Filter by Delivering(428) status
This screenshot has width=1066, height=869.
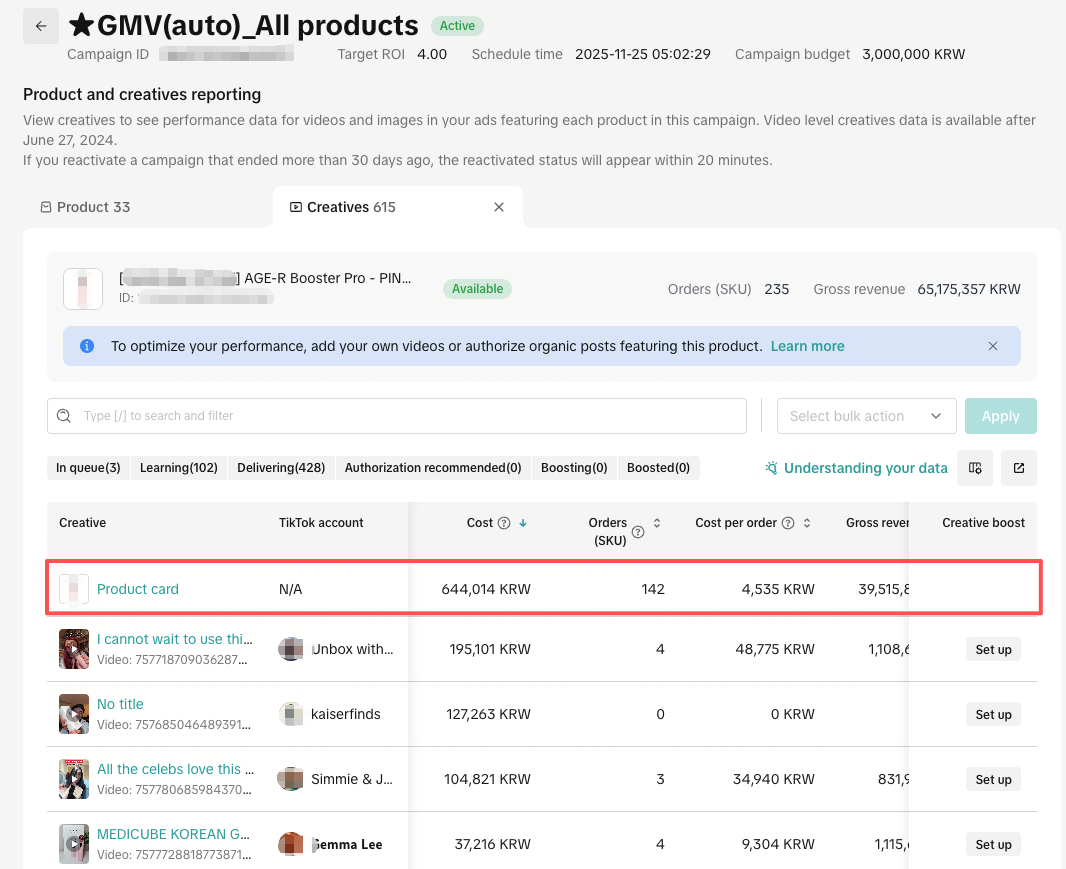click(281, 468)
